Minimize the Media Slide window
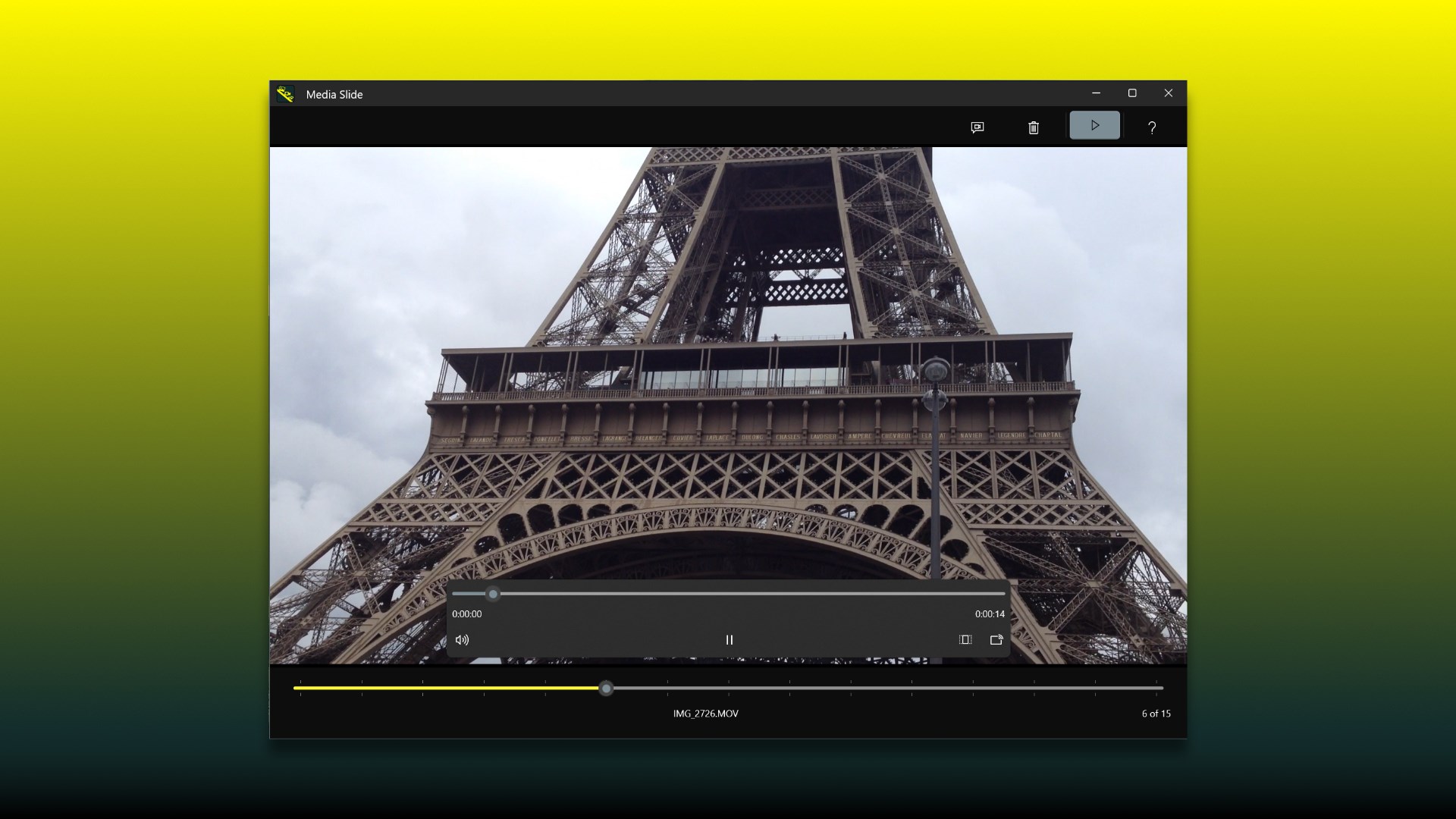Screen dimensions: 1456x819 pos(1096,93)
